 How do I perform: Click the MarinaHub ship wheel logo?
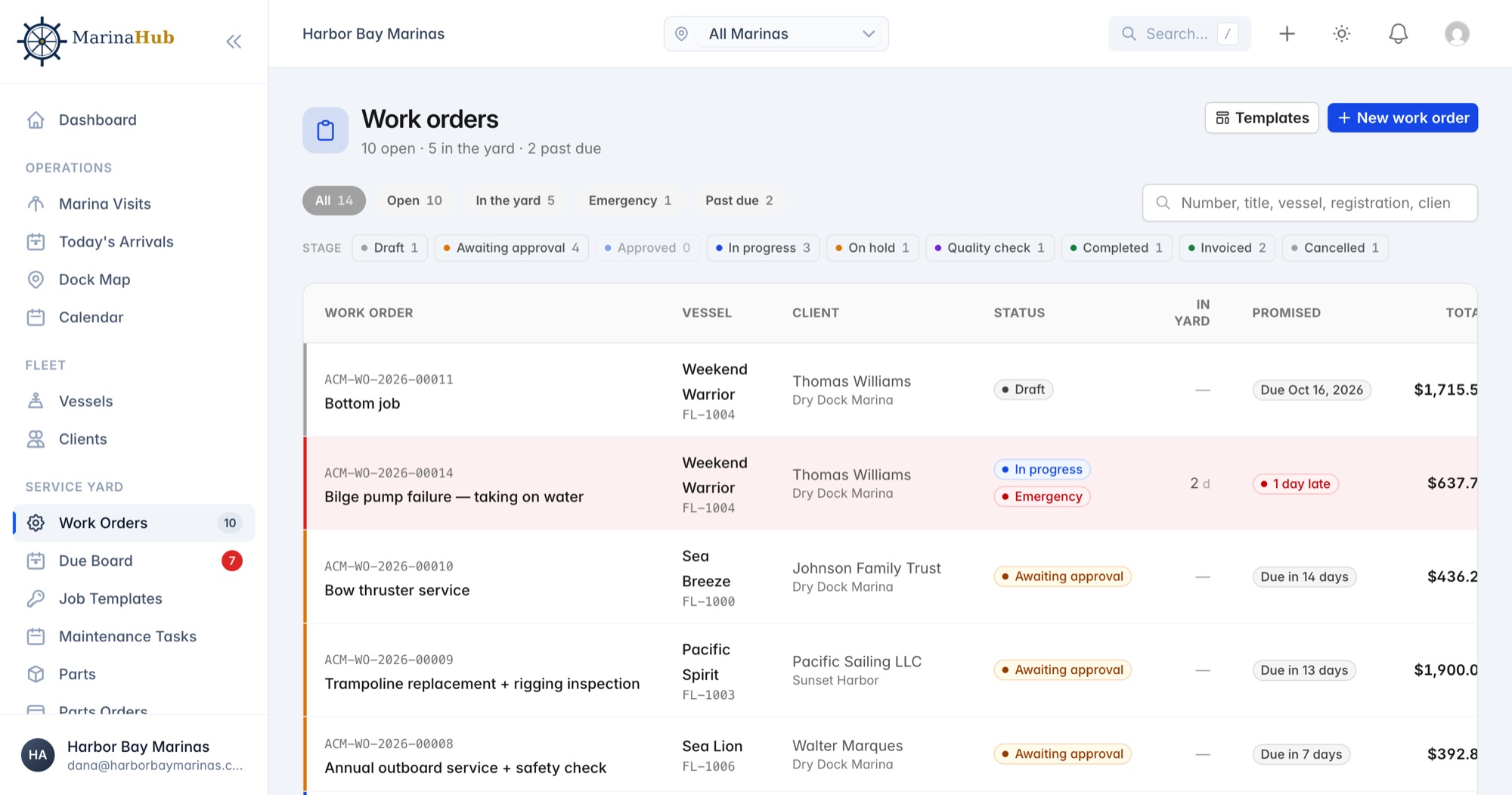click(x=42, y=41)
